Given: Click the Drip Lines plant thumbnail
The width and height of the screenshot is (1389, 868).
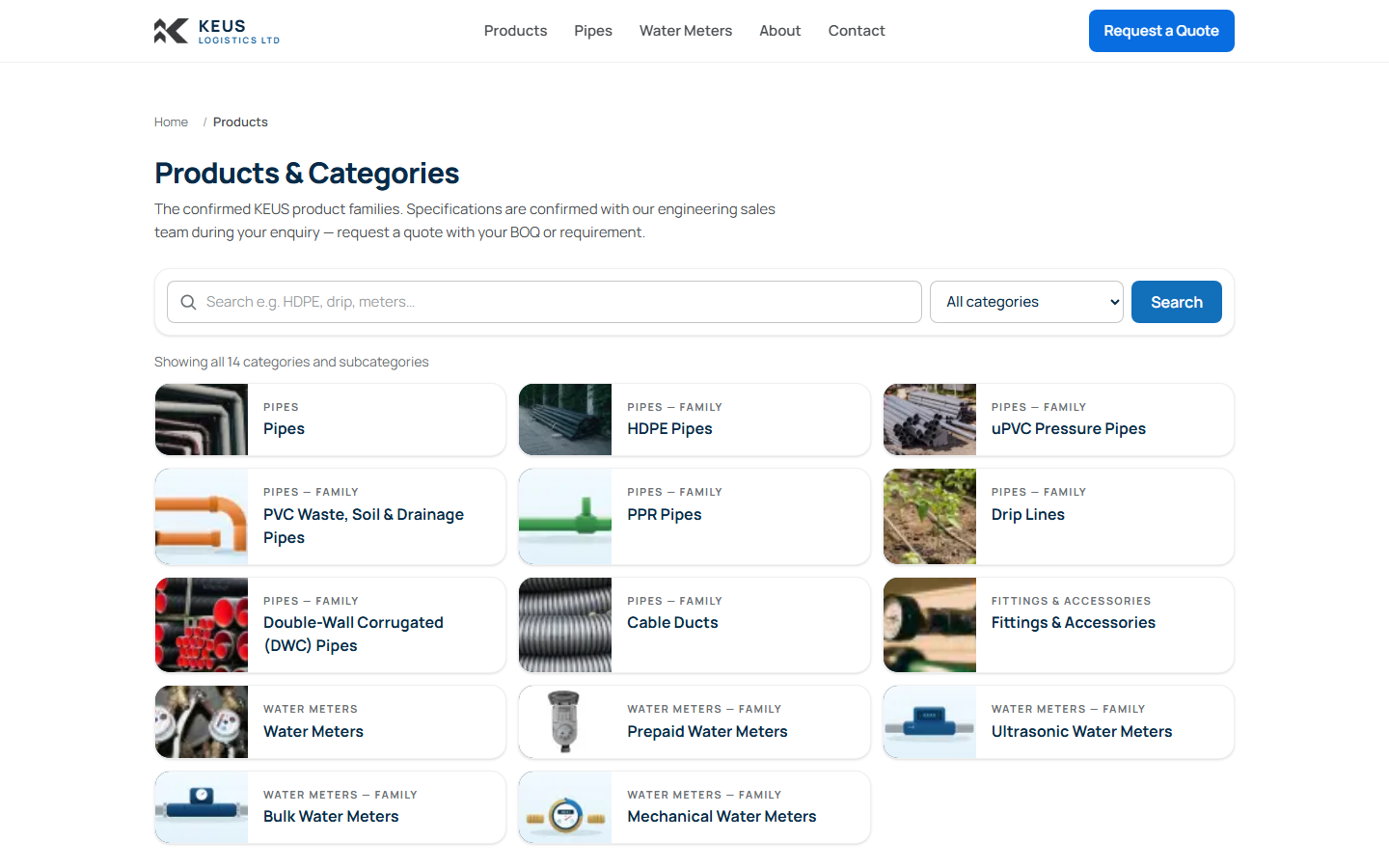Looking at the screenshot, I should coord(930,517).
